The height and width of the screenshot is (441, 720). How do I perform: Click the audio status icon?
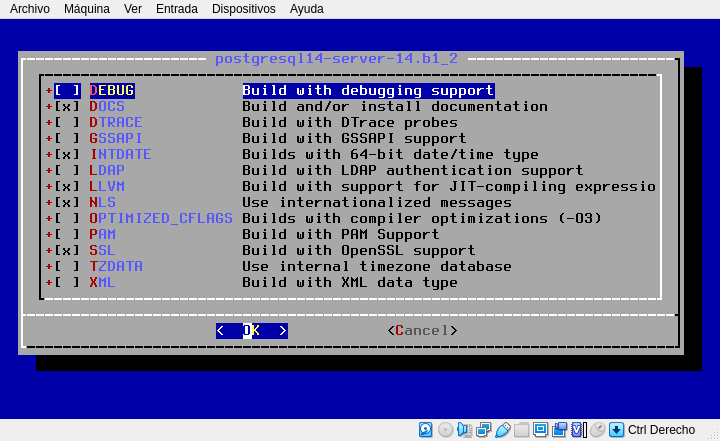464,430
